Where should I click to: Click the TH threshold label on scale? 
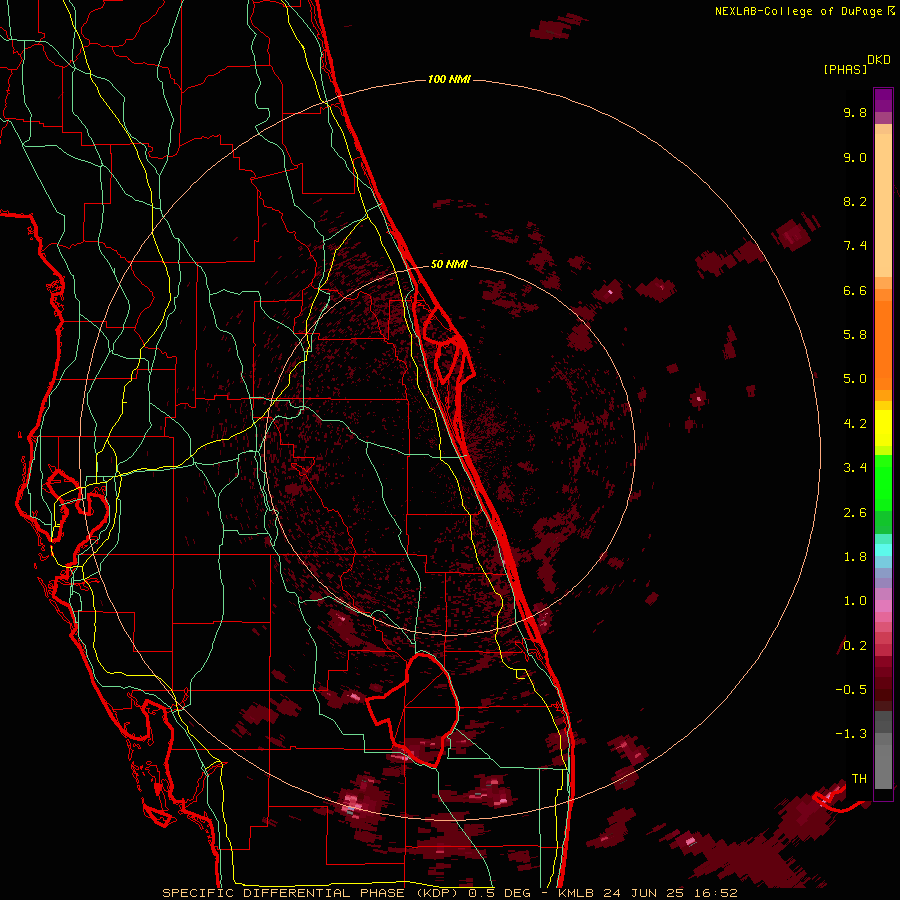pyautogui.click(x=859, y=779)
